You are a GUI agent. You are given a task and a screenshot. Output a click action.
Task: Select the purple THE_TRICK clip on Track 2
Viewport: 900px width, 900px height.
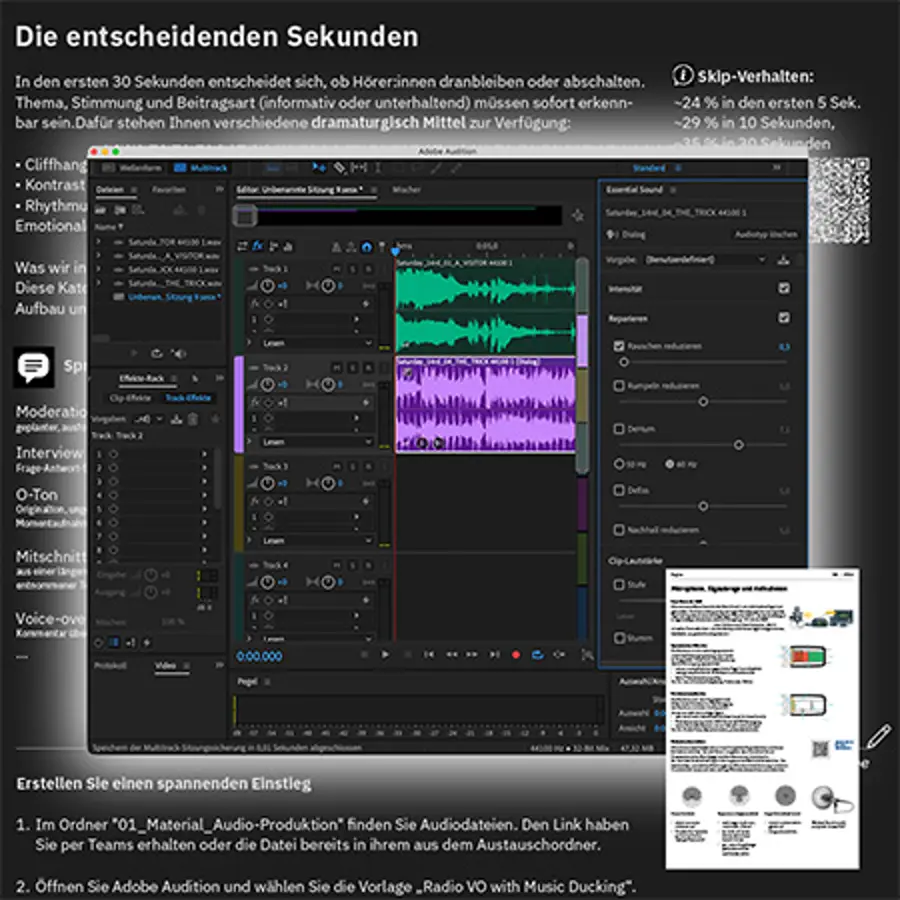tap(485, 404)
